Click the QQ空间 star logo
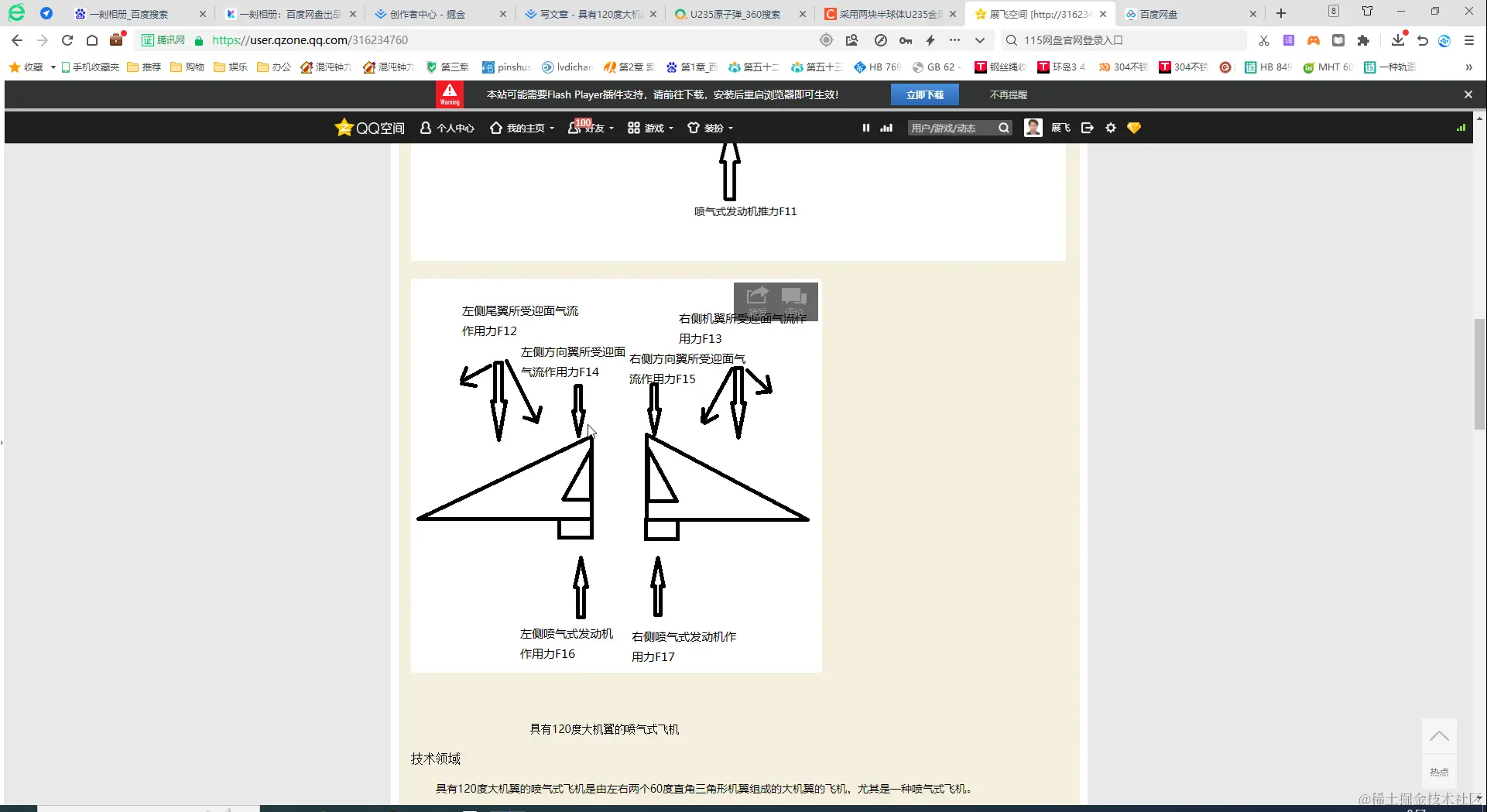This screenshot has width=1487, height=812. (x=344, y=127)
